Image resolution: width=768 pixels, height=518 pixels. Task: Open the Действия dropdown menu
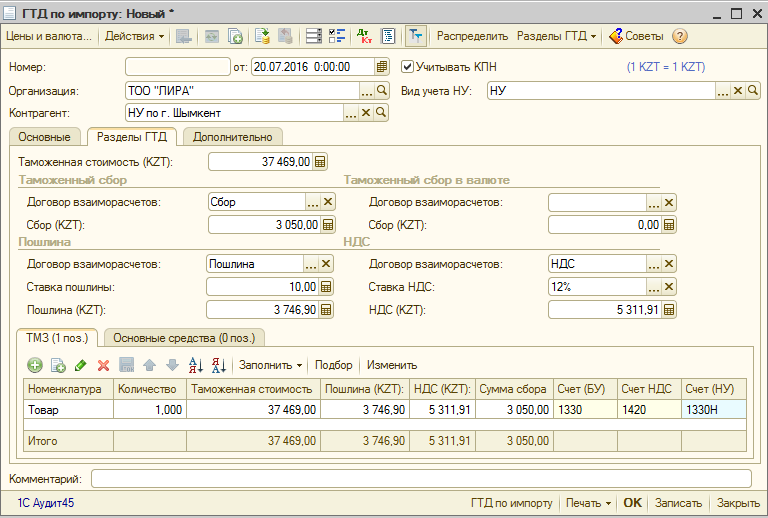135,36
